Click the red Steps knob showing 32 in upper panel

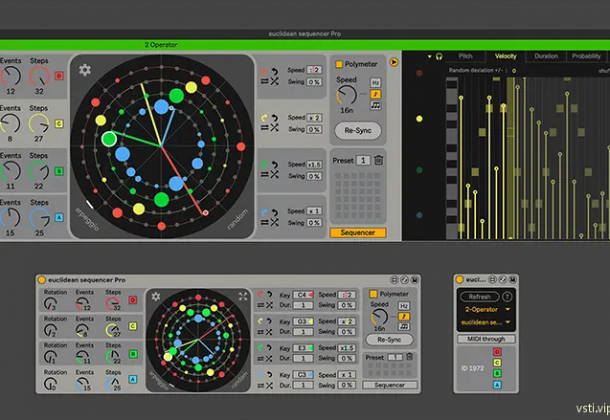(x=39, y=76)
